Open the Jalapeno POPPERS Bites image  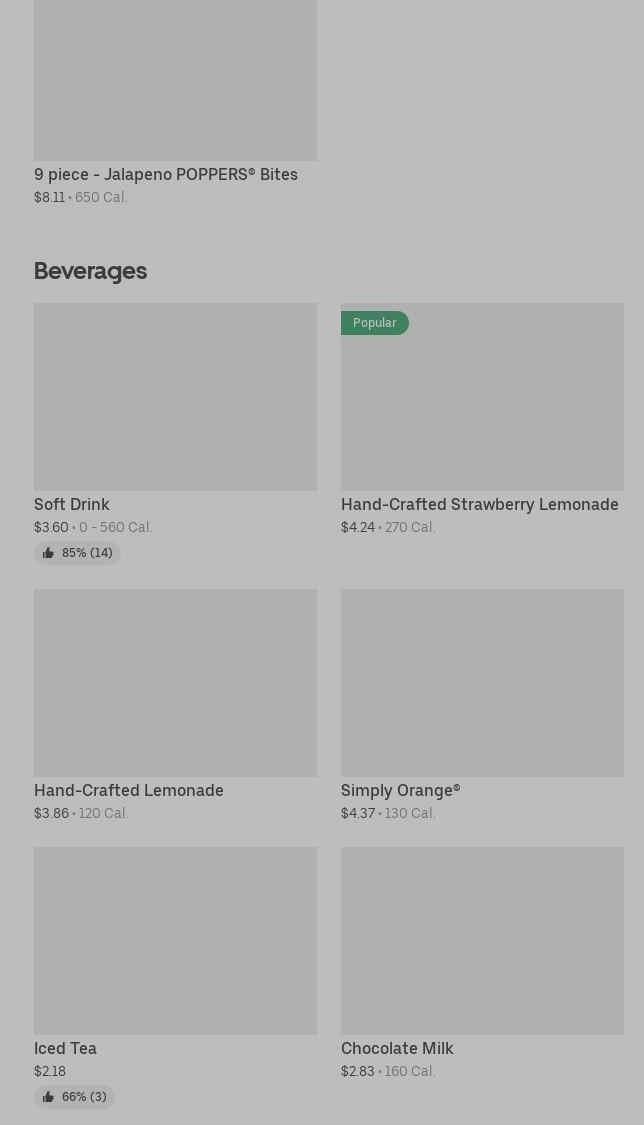[x=175, y=80]
